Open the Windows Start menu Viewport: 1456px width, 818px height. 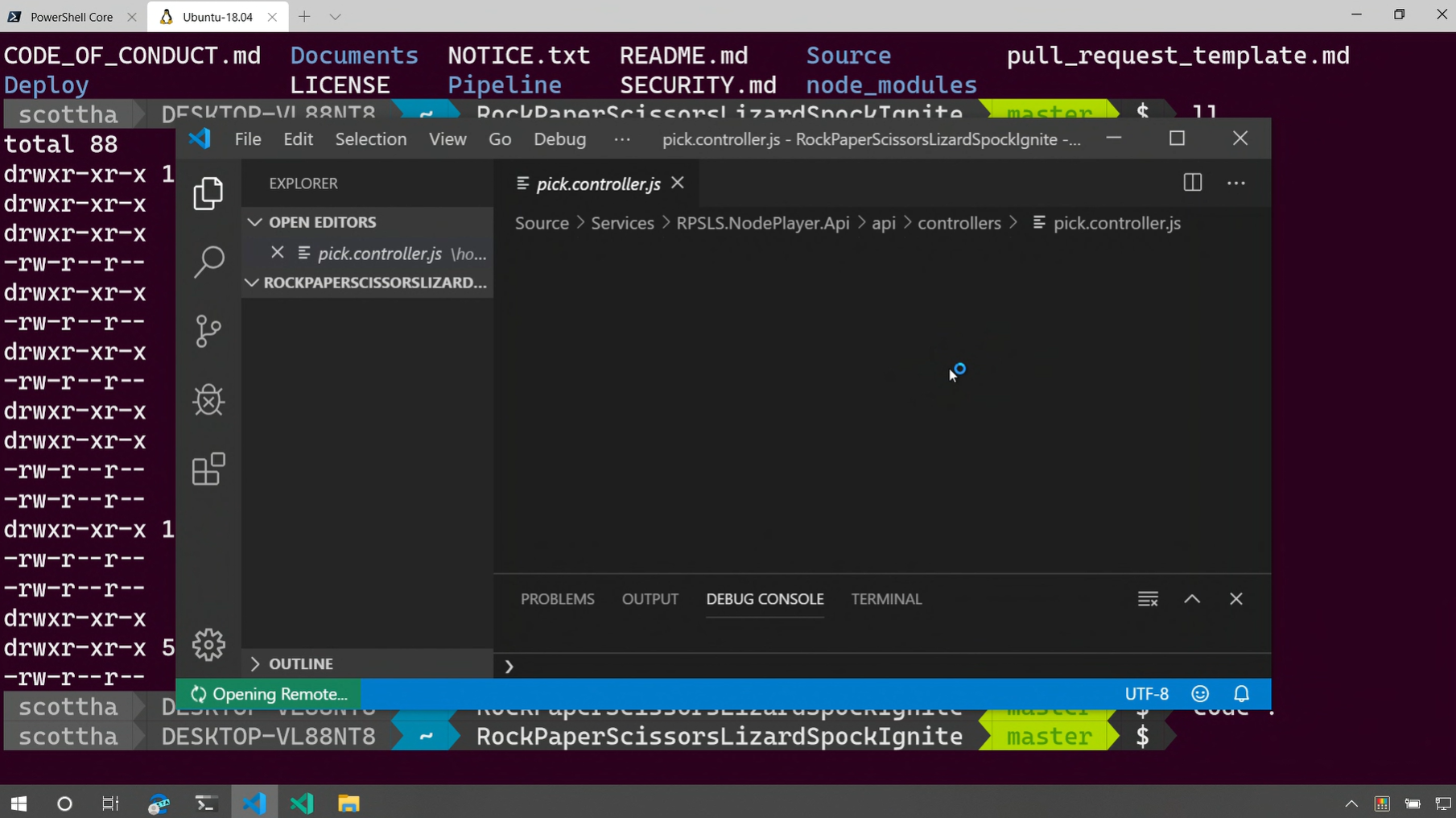click(19, 804)
